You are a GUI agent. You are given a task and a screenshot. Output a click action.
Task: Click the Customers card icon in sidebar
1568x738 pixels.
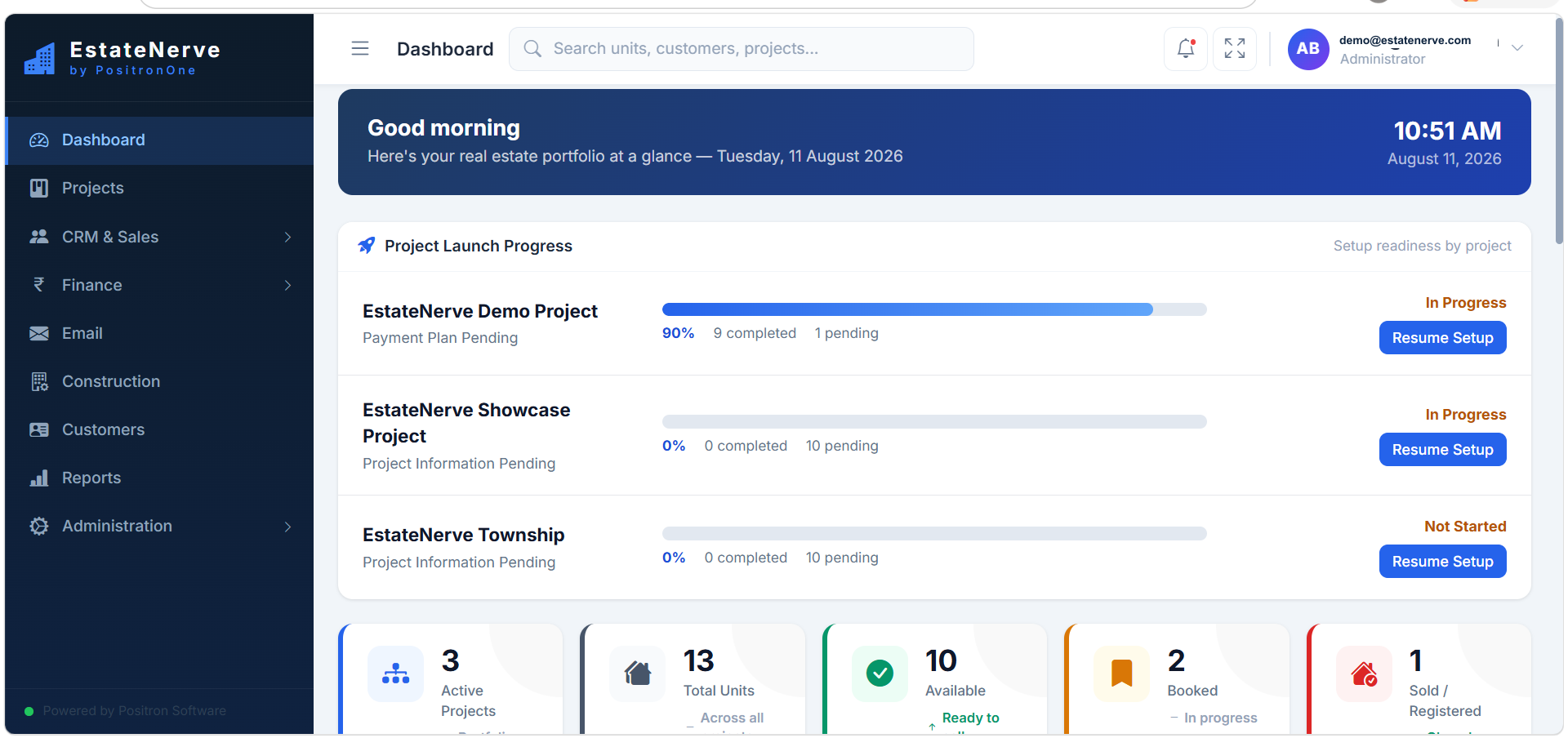(x=39, y=429)
